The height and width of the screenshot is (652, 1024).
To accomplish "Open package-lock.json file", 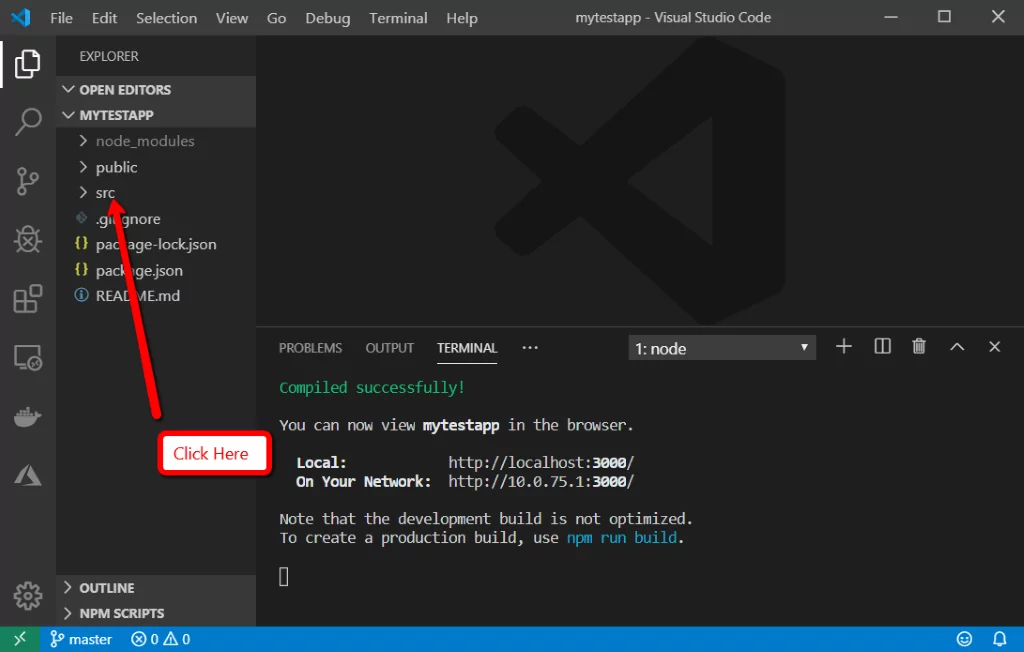I will click(x=157, y=244).
